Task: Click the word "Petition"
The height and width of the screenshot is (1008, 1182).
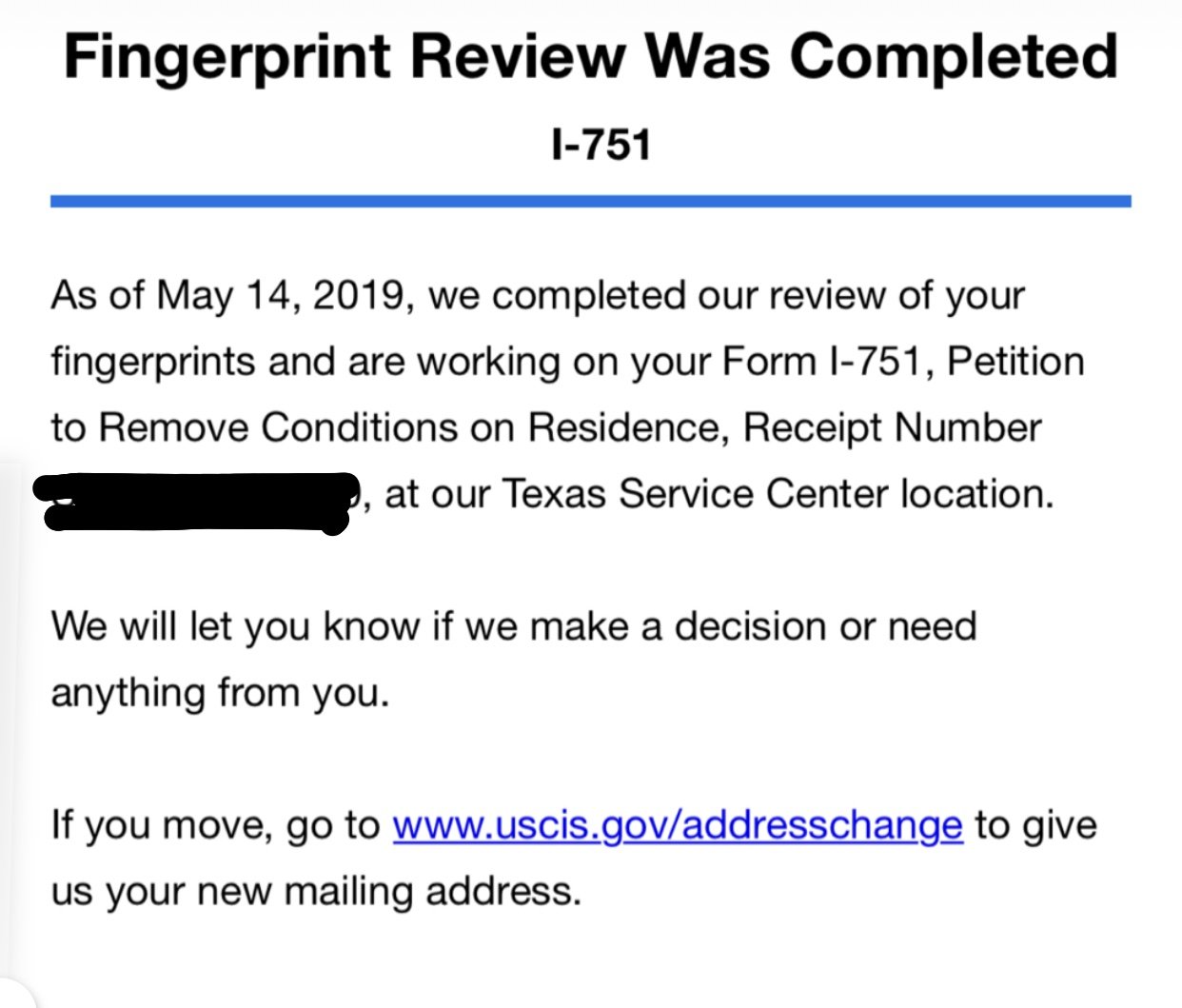Action: 1016,363
